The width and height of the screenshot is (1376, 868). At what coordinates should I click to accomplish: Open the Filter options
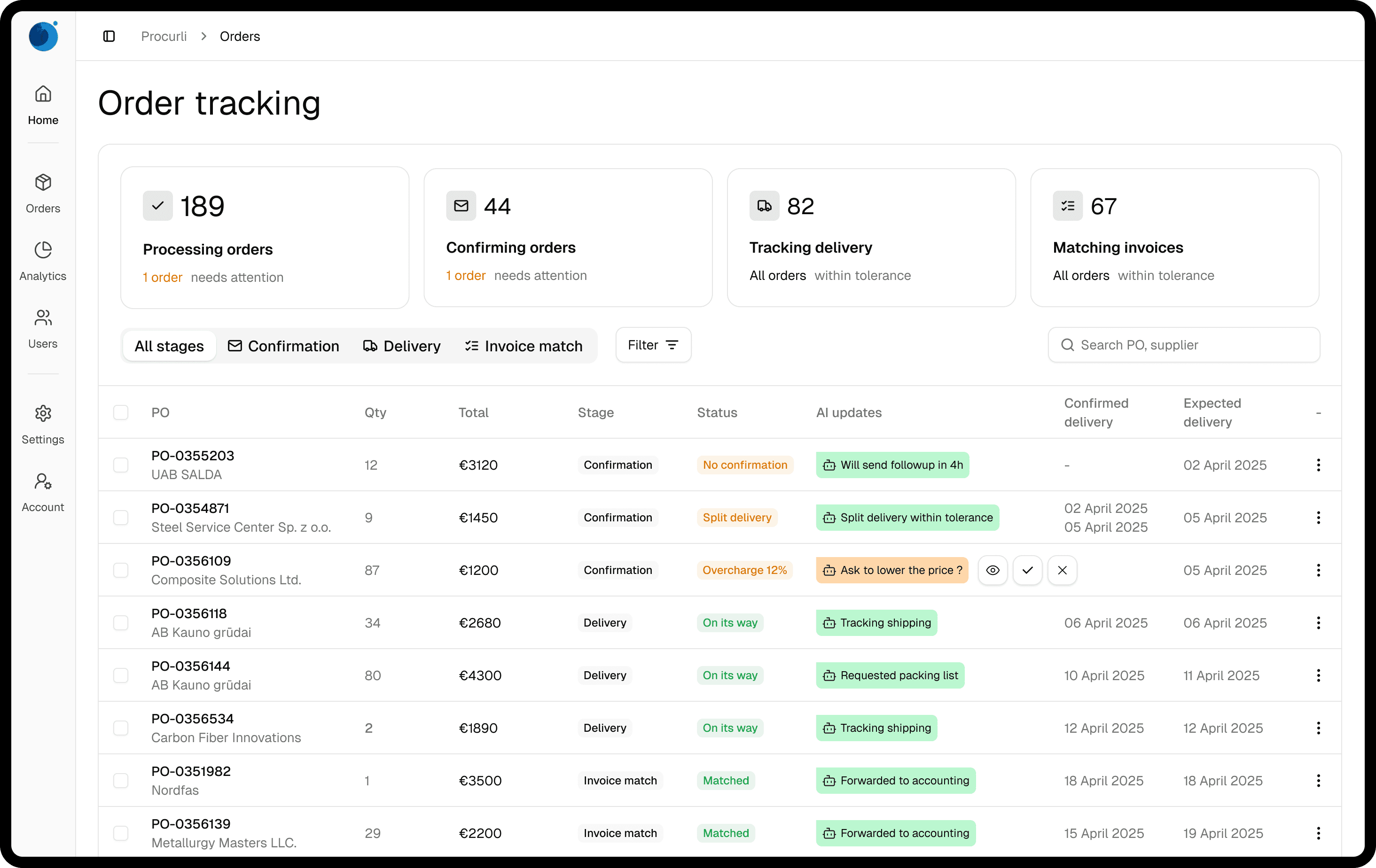tap(653, 345)
